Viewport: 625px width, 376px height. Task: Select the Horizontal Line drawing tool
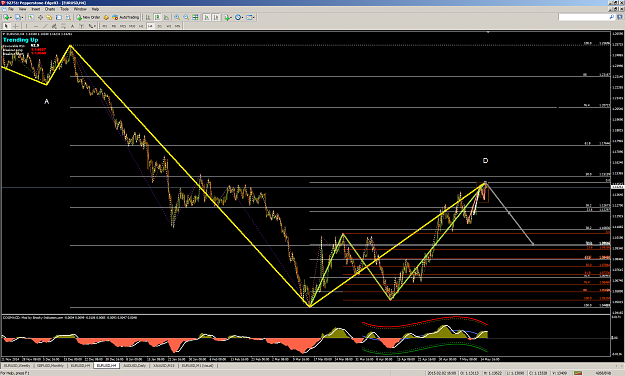click(35, 26)
